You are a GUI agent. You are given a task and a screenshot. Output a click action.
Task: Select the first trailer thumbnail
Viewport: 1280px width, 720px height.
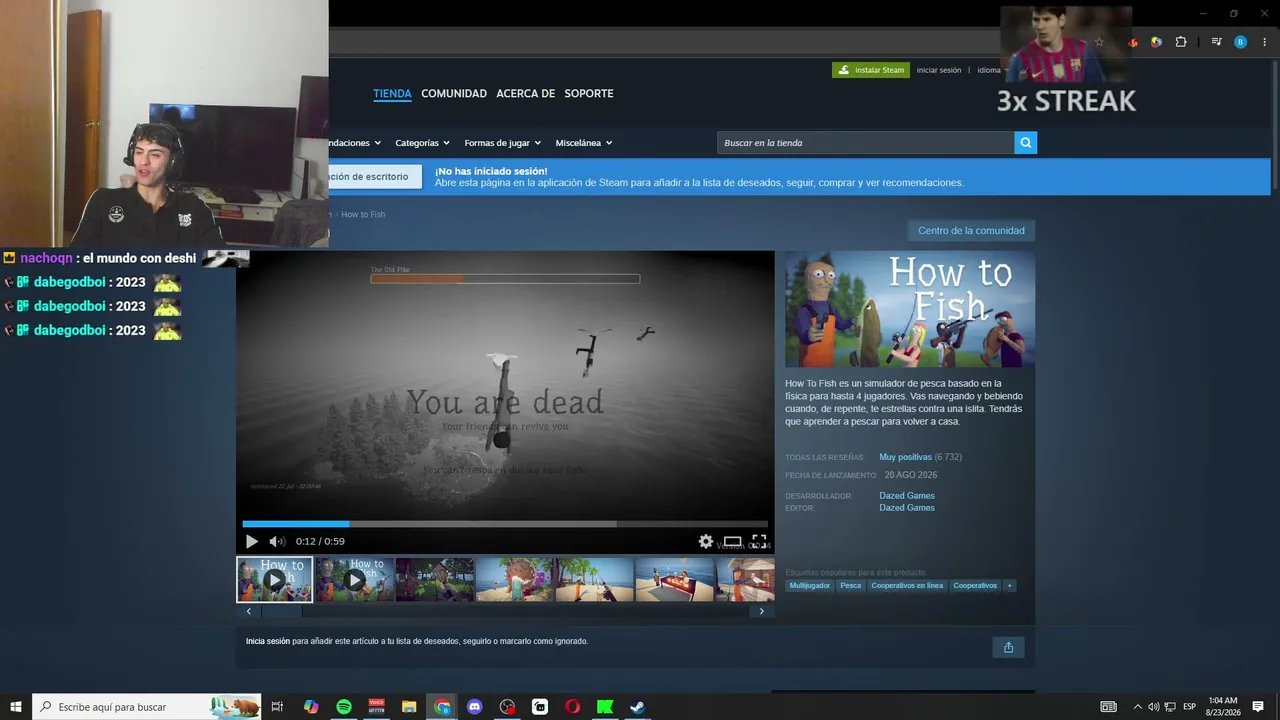(274, 580)
